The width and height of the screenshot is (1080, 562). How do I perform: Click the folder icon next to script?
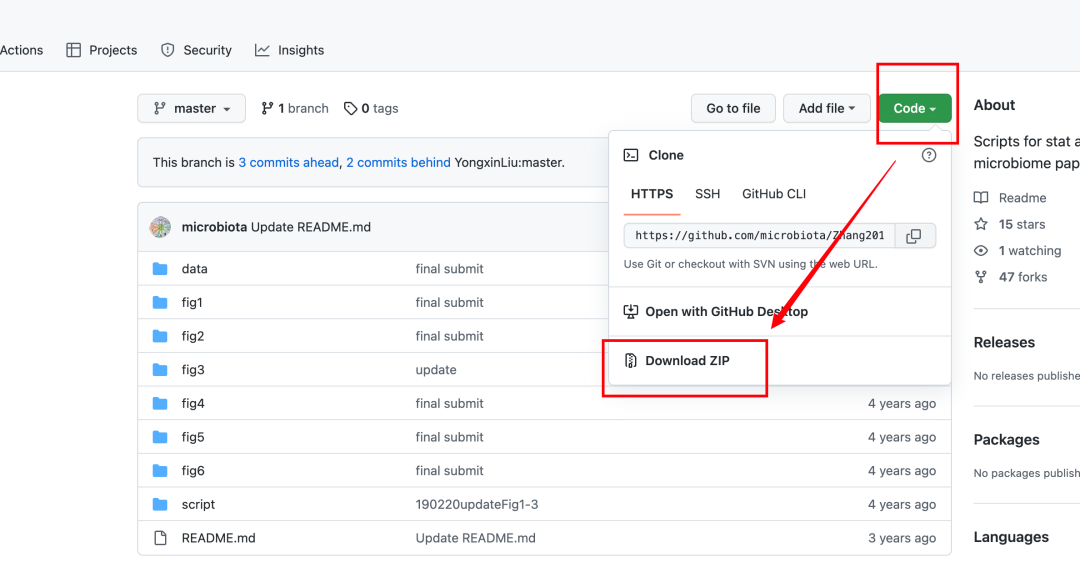[x=160, y=504]
